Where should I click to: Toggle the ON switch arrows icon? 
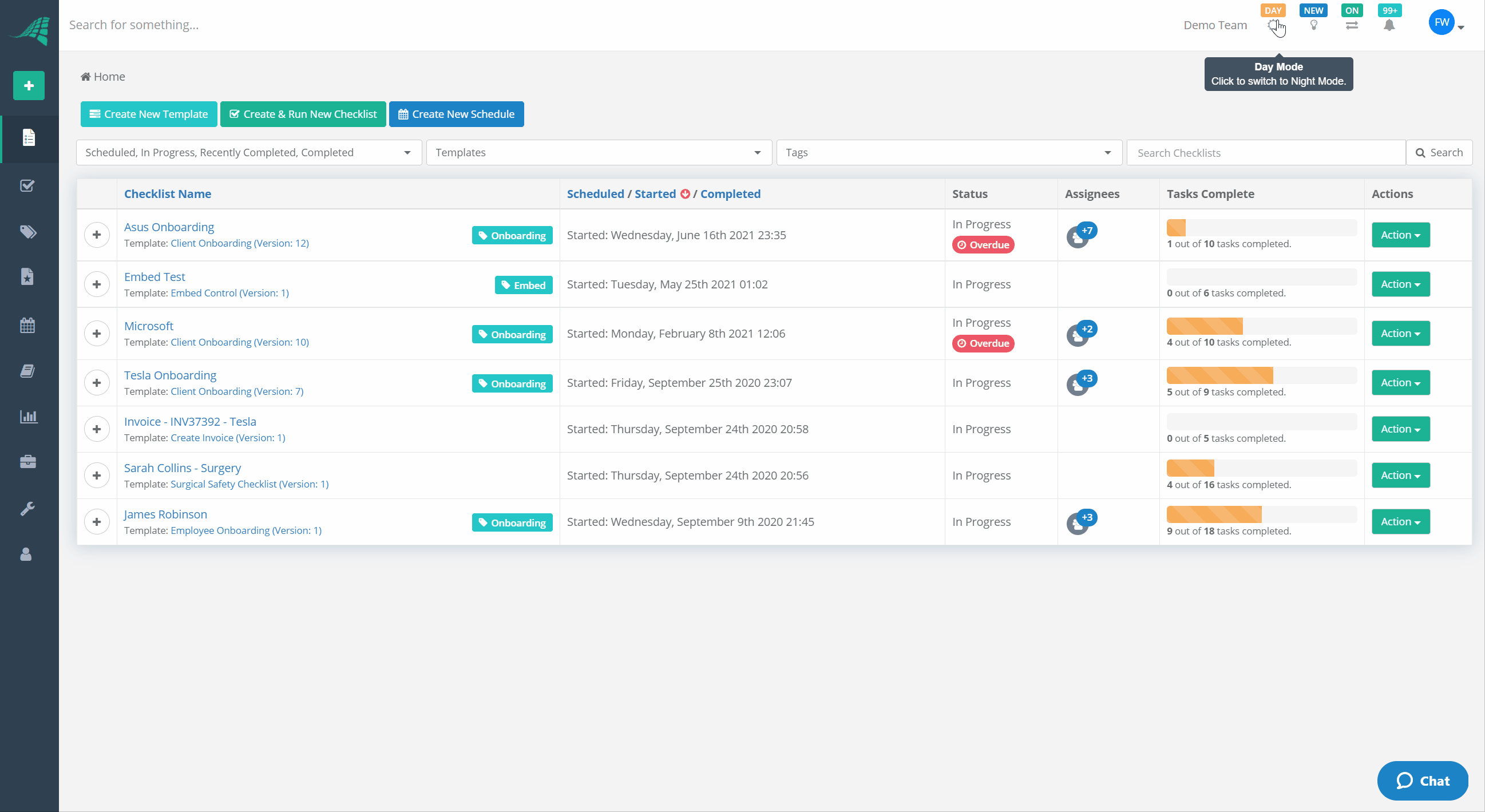point(1351,25)
